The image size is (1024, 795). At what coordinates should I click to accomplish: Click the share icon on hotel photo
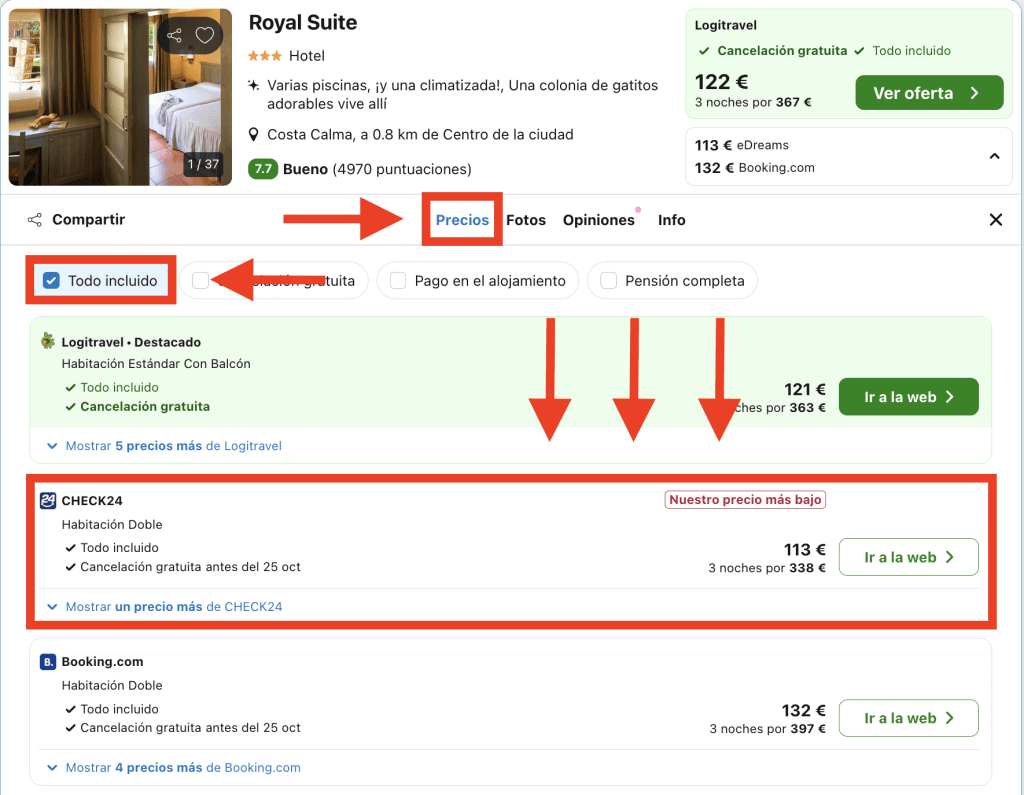[x=175, y=36]
